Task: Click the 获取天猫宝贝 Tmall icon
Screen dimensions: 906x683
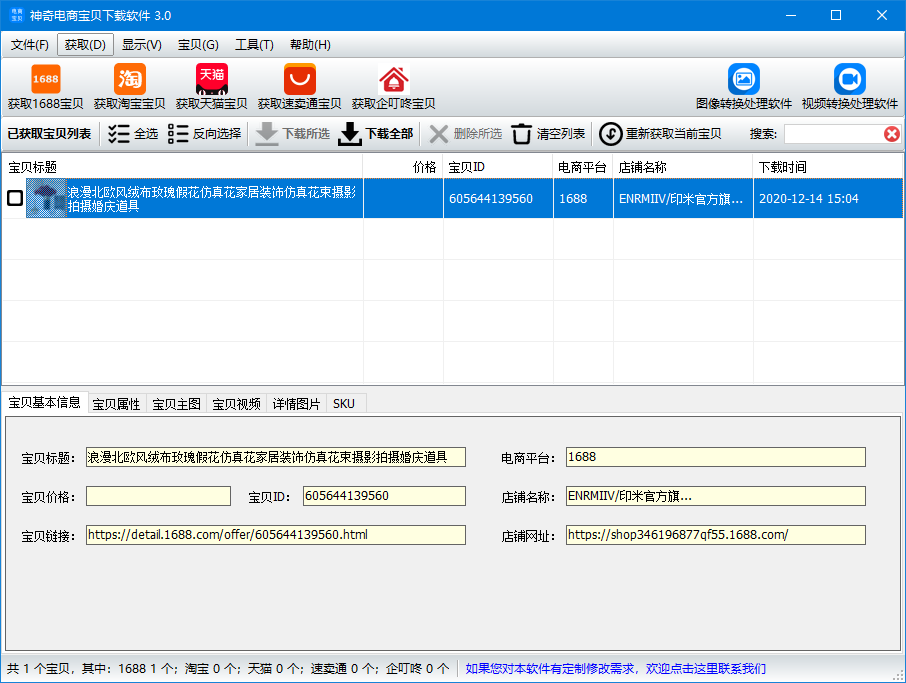Action: (x=210, y=85)
